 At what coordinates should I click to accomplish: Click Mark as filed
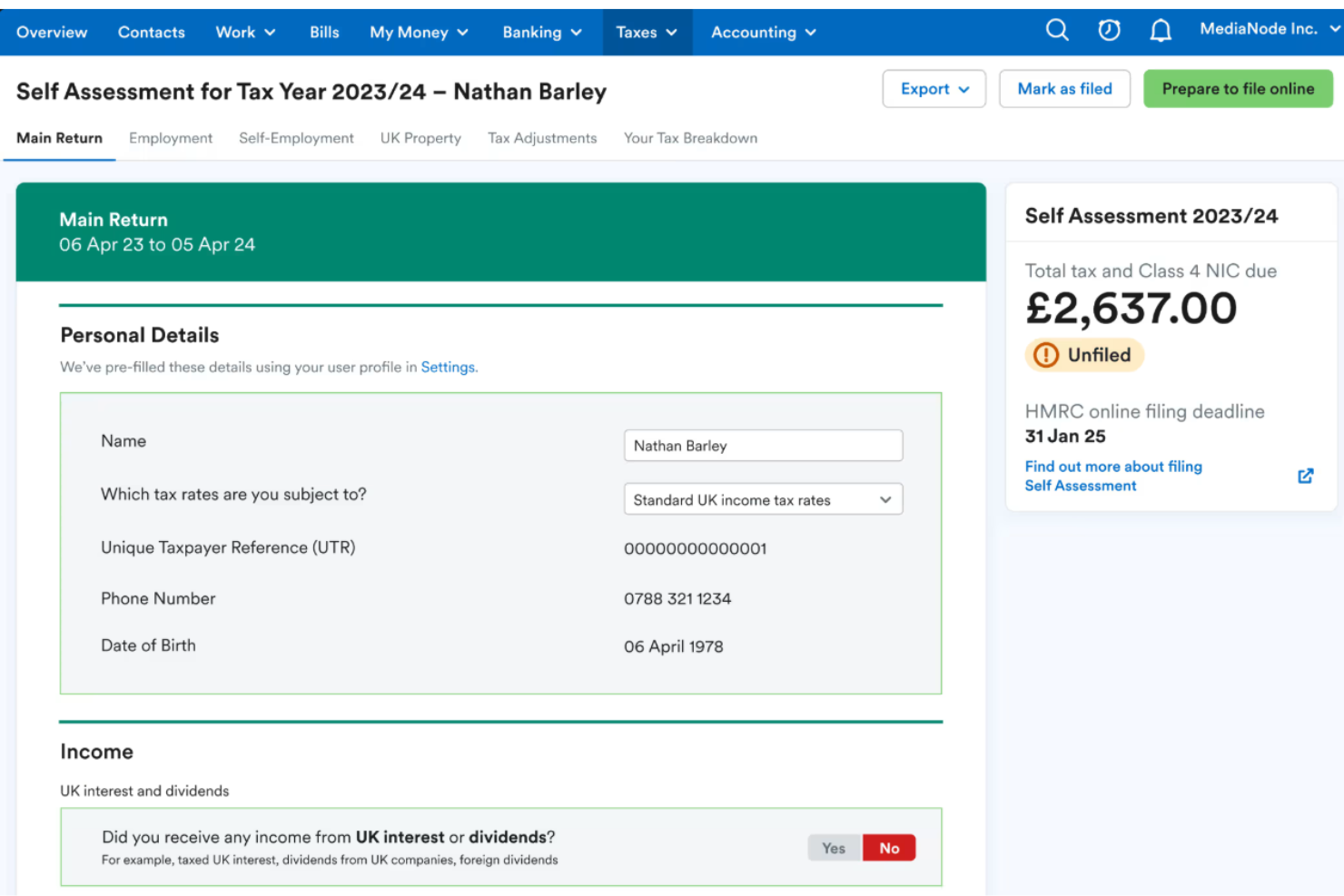click(x=1064, y=89)
